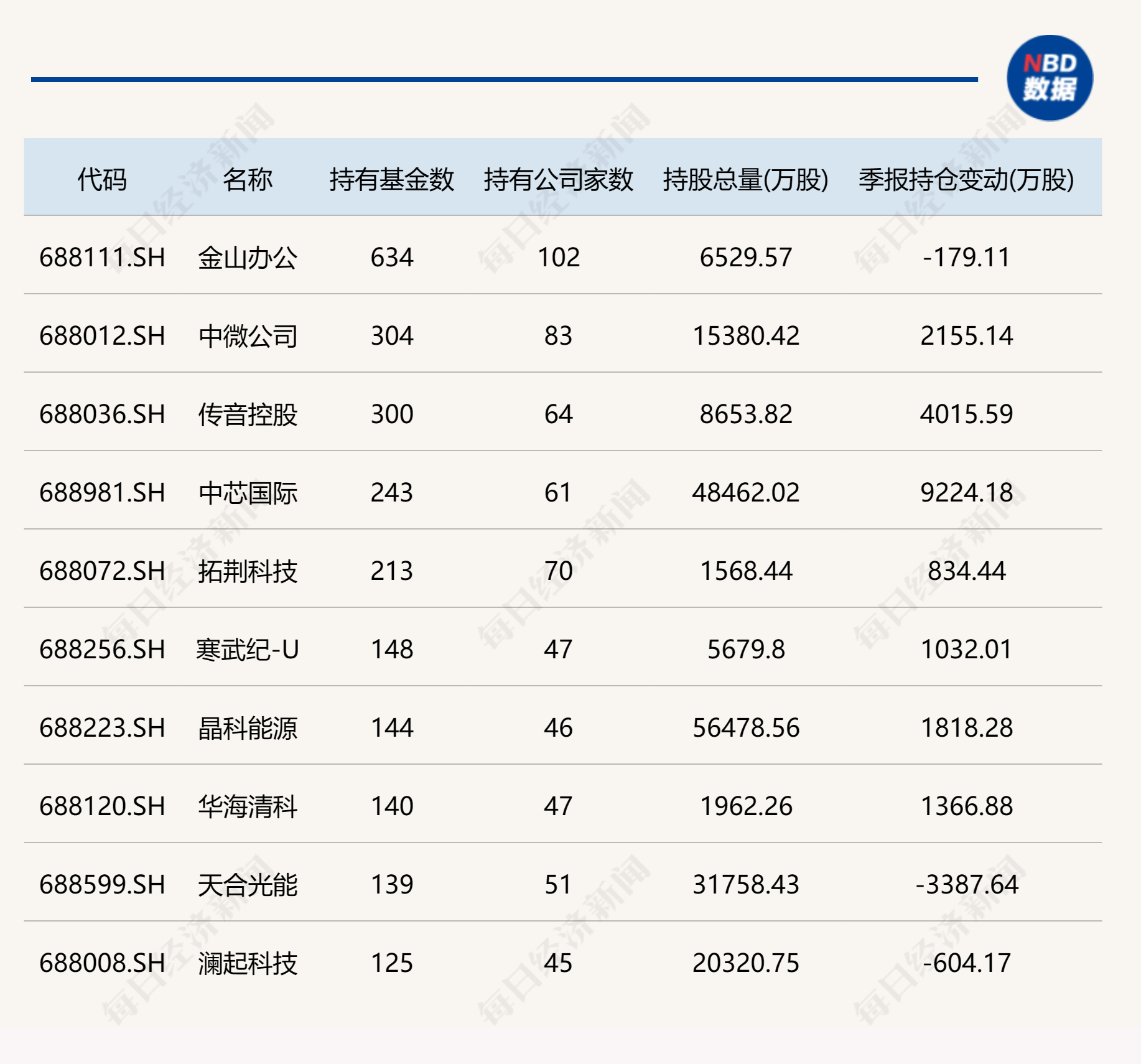Select stock code 688223.SH
This screenshot has width=1141, height=1064.
(102, 728)
